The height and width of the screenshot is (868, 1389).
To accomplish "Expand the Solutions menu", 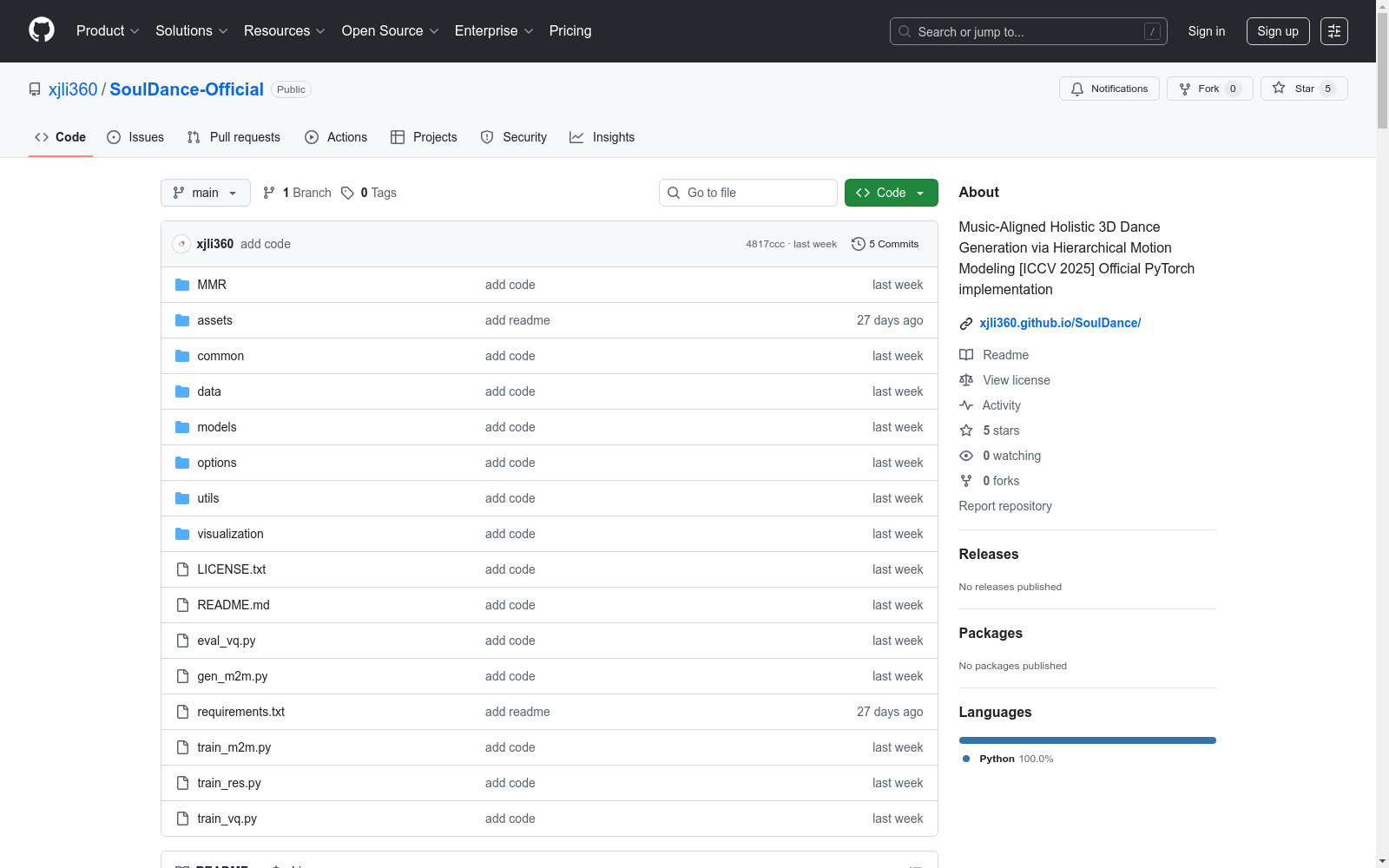I will (191, 31).
